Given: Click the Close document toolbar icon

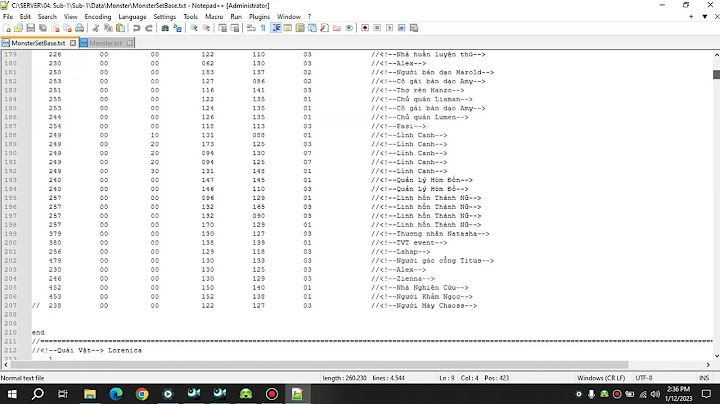Looking at the screenshot, I should coord(55,28).
